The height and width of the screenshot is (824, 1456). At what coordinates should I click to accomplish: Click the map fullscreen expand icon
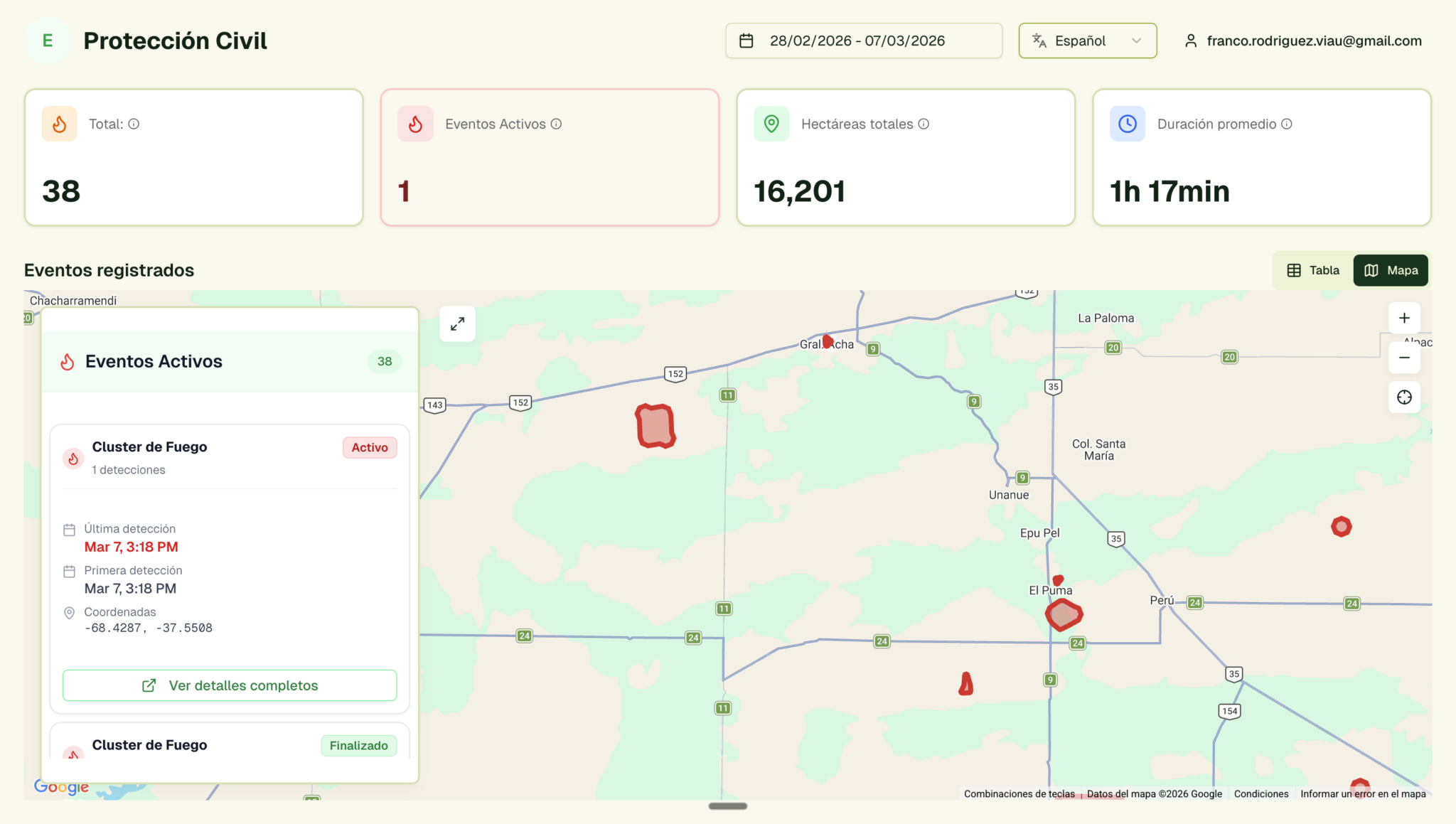point(457,324)
